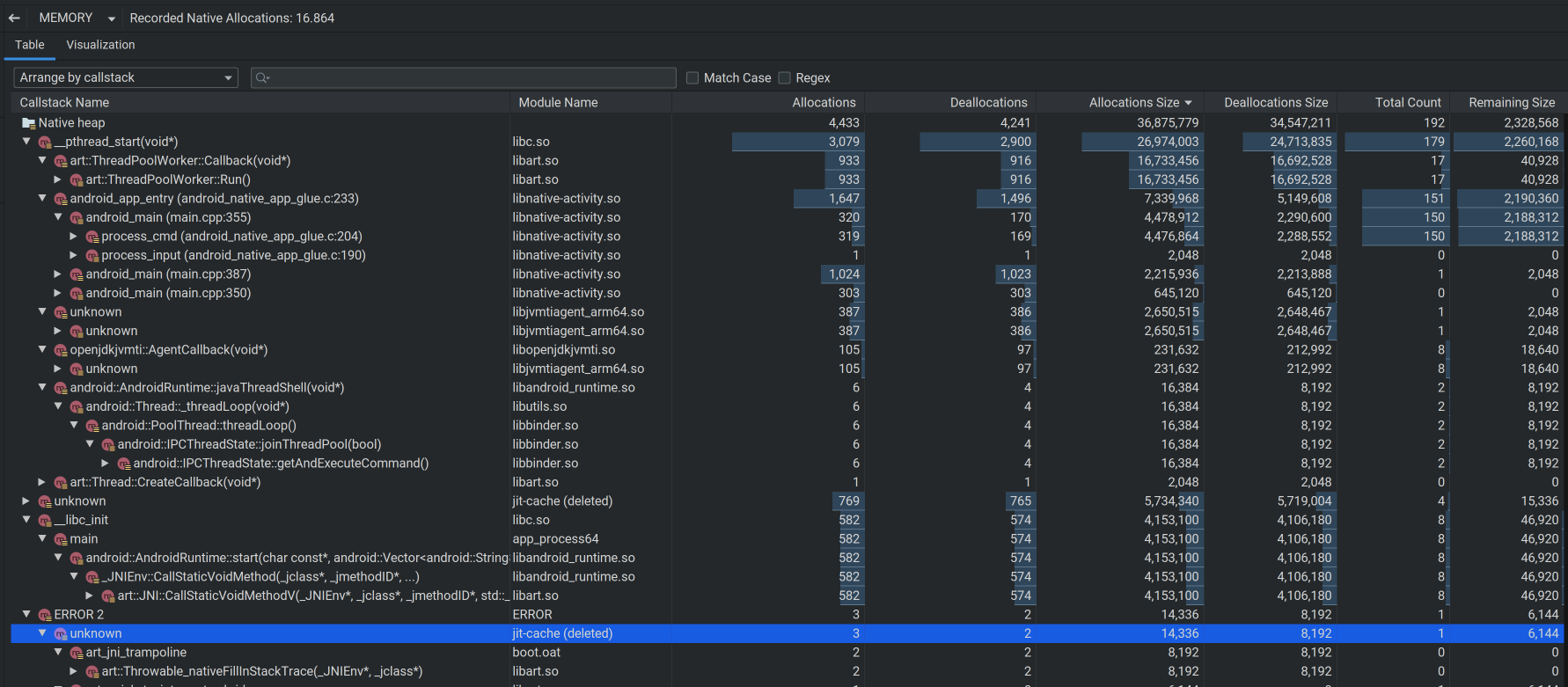Click the method icon beside __libc_init

45,521
